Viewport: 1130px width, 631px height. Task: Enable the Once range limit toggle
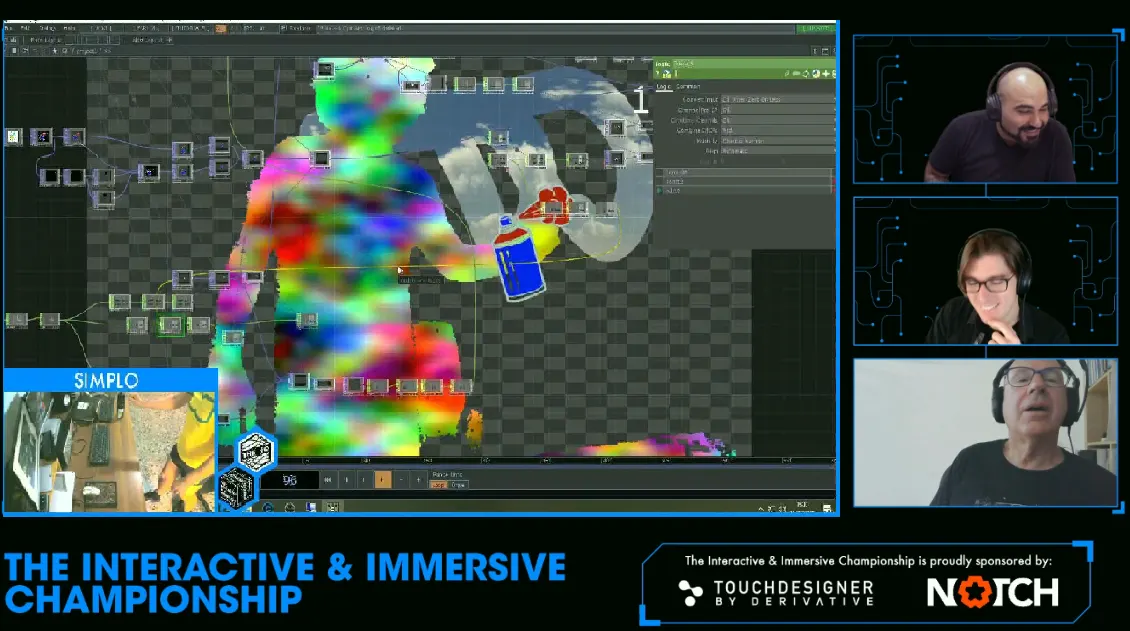458,485
